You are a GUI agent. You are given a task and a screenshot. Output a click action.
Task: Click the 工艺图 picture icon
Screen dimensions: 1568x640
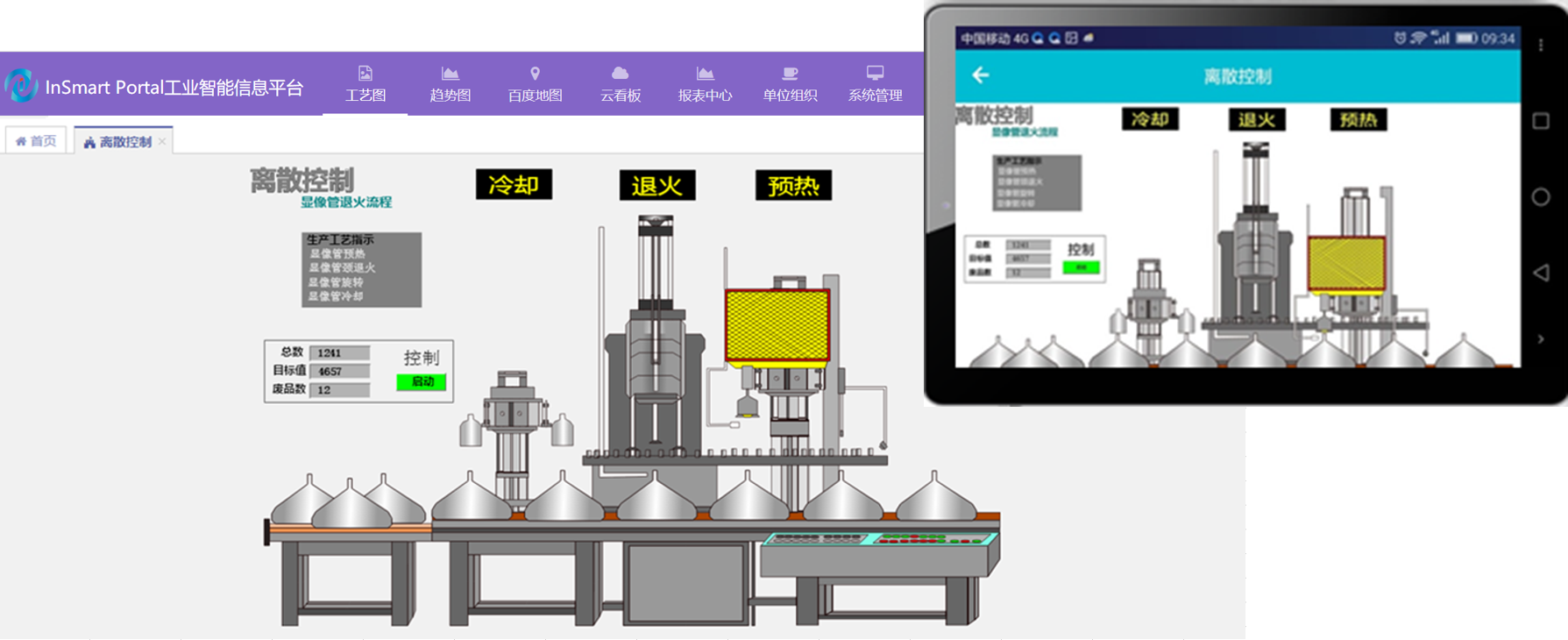[x=365, y=74]
